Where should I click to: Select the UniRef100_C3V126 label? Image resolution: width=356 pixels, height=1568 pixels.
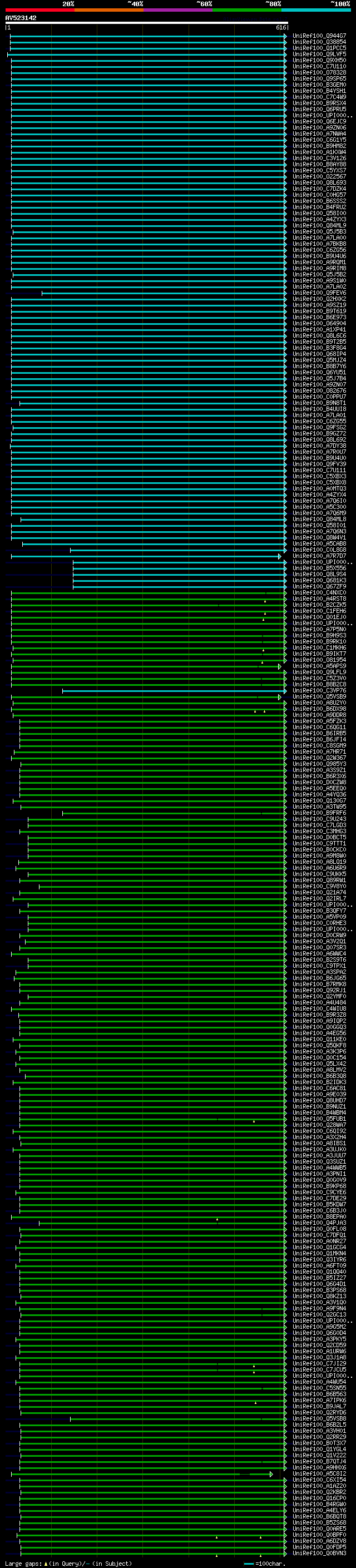click(319, 159)
